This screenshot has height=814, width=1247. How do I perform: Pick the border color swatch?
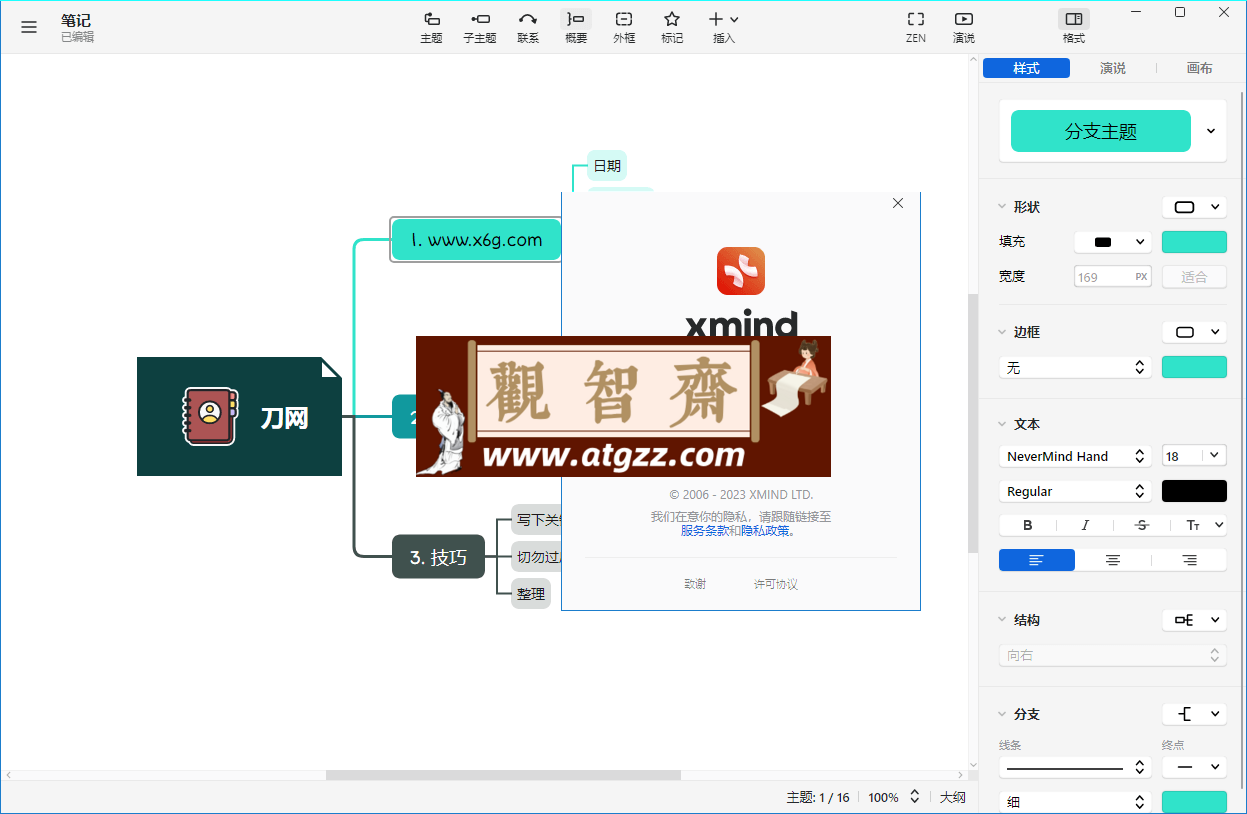tap(1194, 367)
